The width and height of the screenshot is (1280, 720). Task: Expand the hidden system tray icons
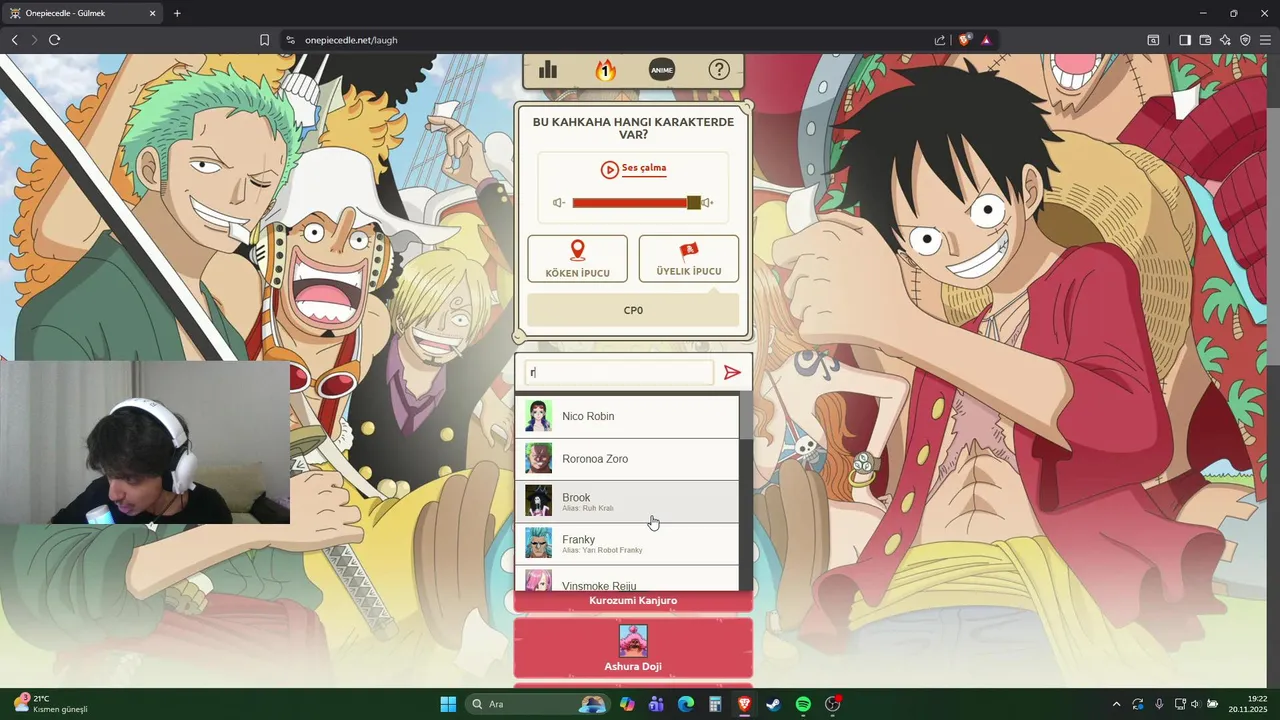(1116, 704)
